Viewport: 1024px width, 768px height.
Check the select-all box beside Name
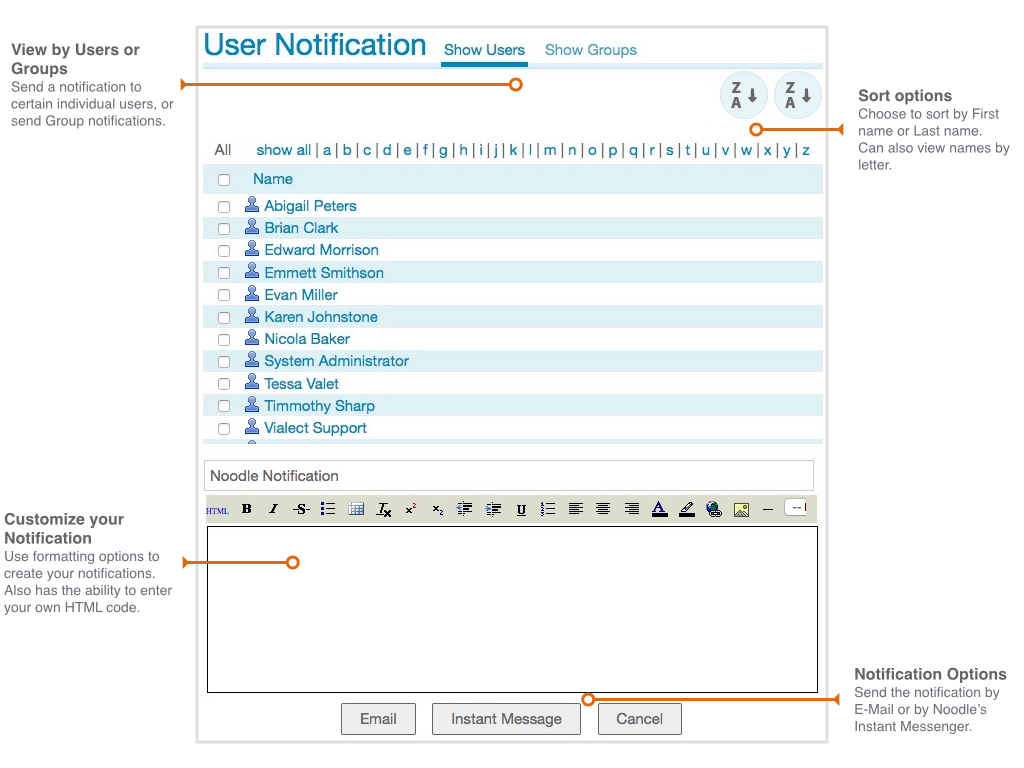point(224,180)
